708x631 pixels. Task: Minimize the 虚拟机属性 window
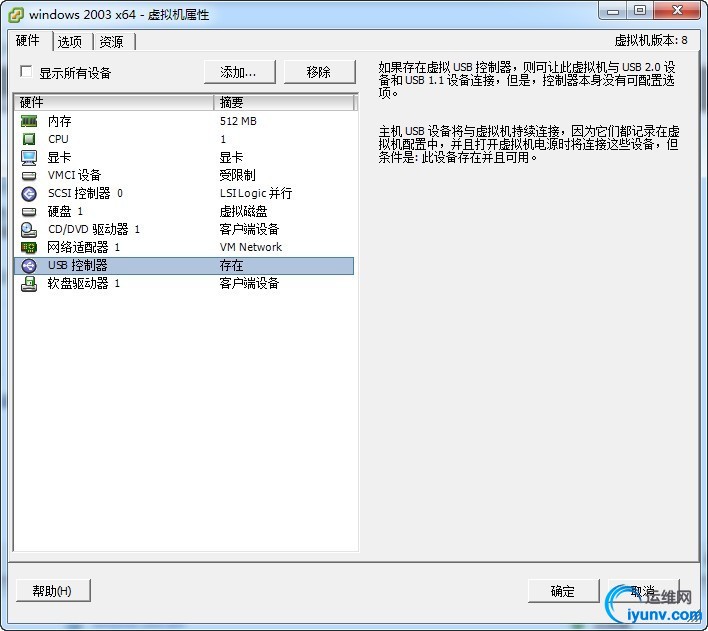(x=613, y=11)
